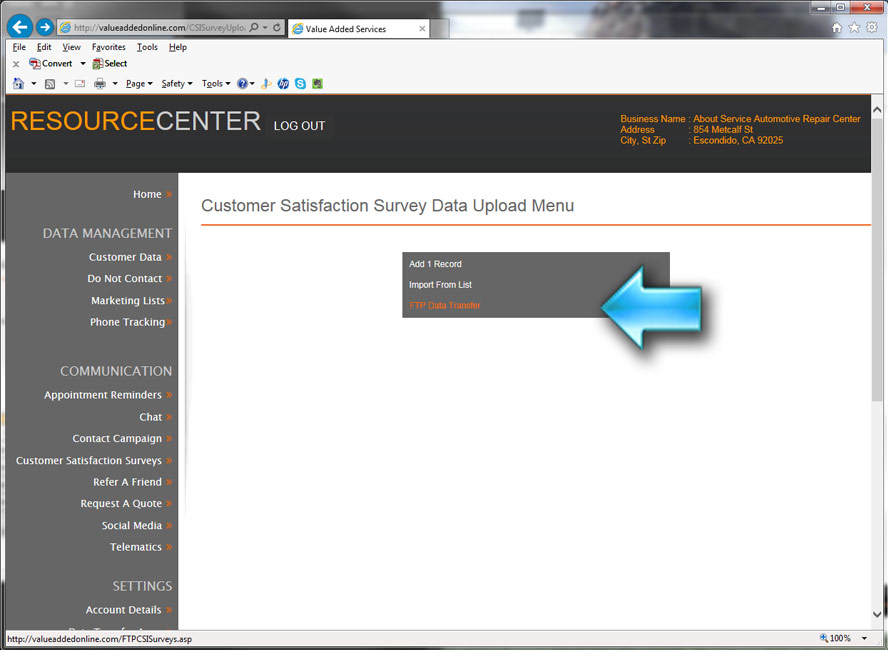Click the LOG OUT link
888x650 pixels.
click(299, 126)
